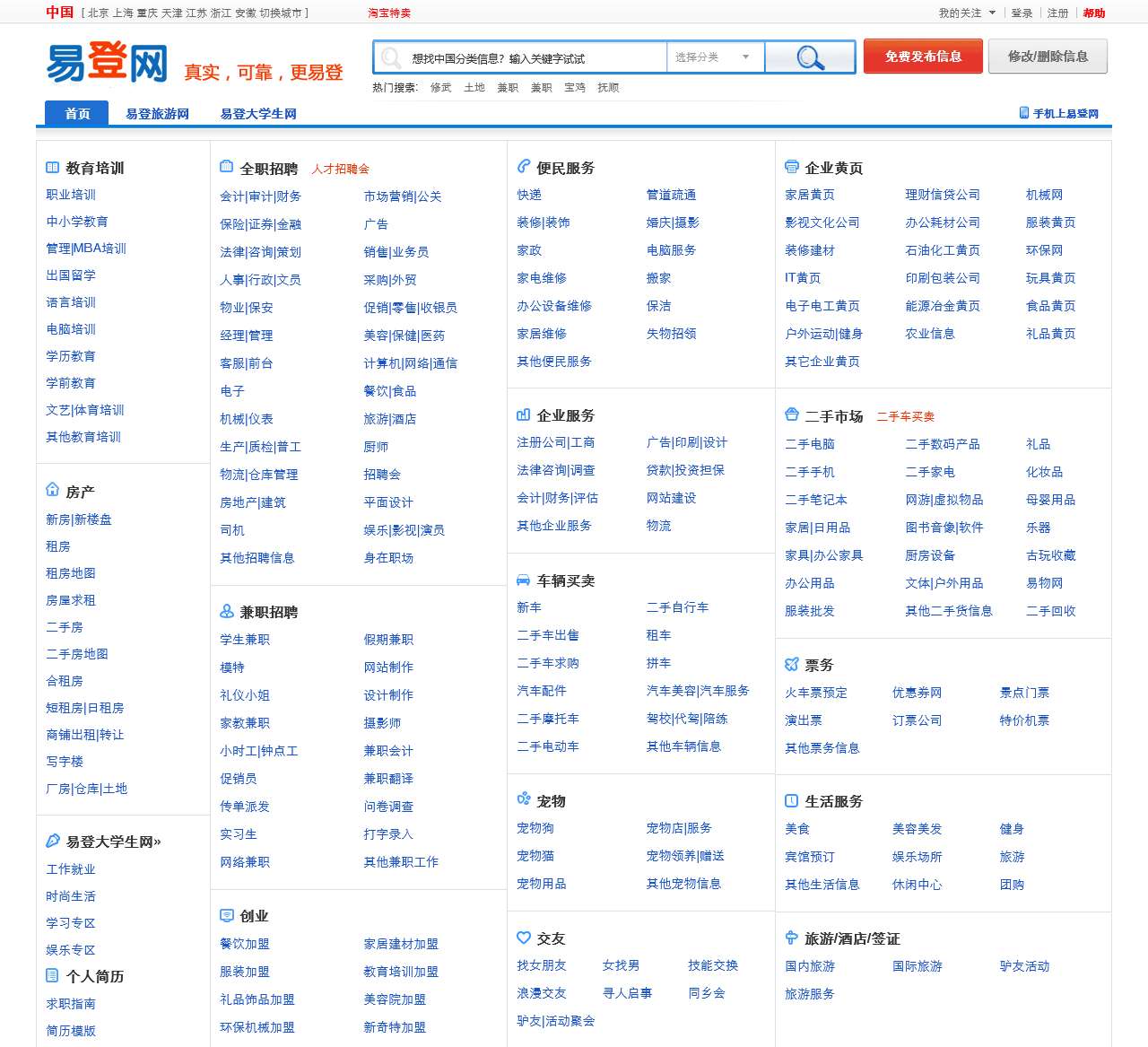
Task: Click hot search term 修武
Action: 441,88
